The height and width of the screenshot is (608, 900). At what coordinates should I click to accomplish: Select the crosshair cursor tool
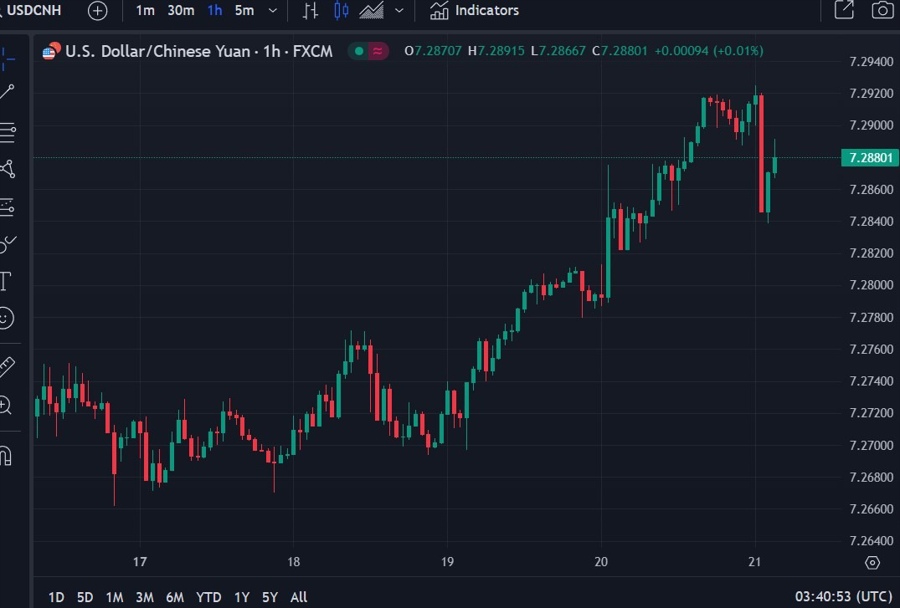7,59
